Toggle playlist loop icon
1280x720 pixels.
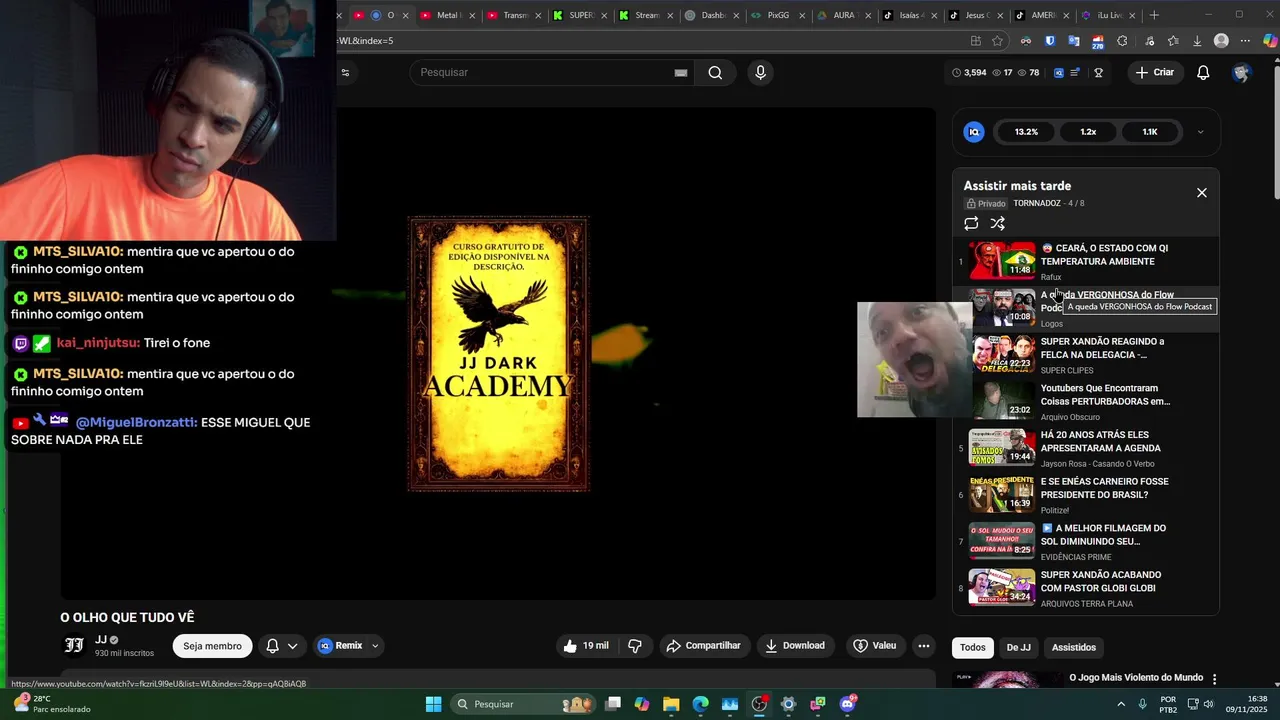971,224
